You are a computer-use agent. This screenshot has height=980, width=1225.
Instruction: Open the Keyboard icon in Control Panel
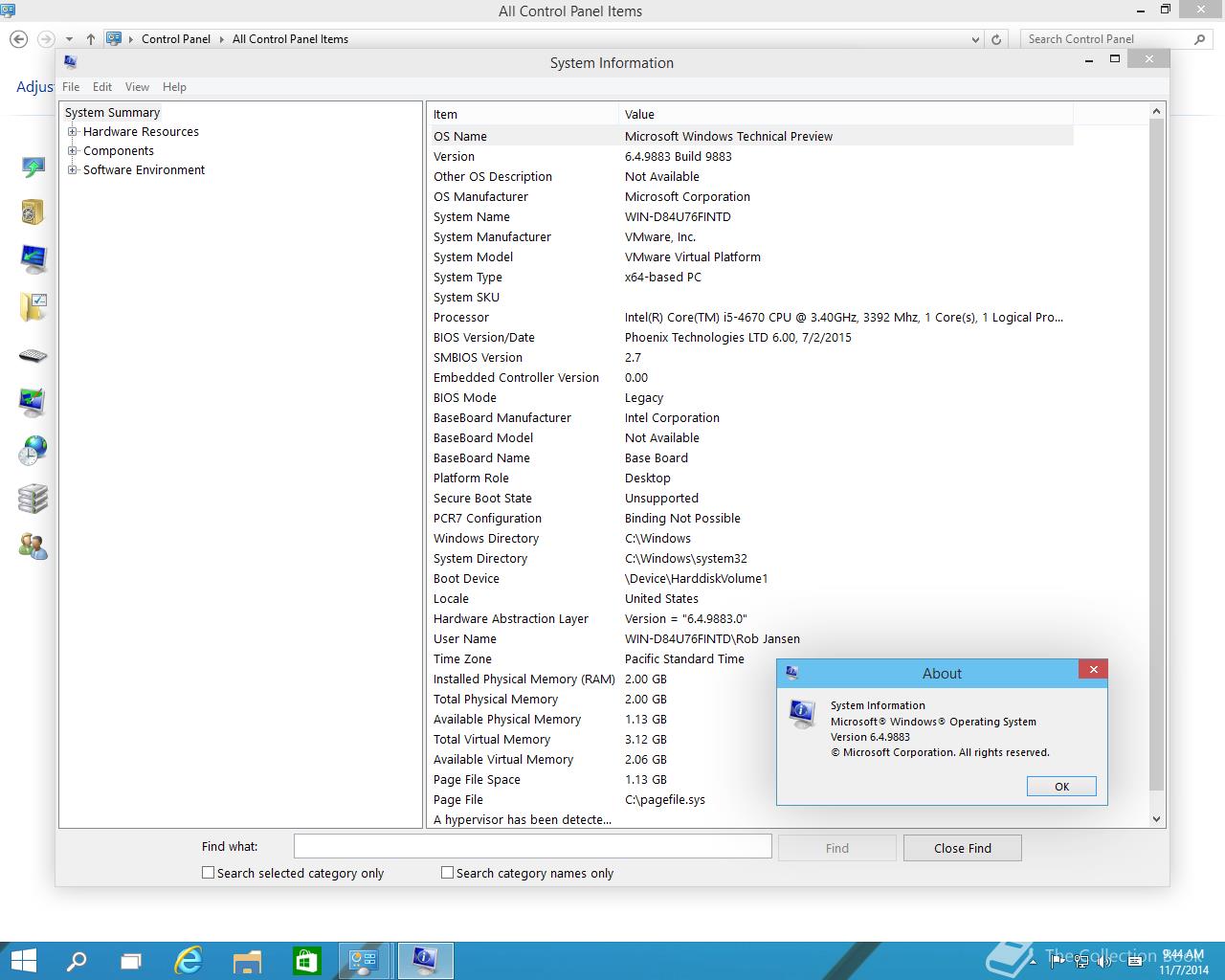pyautogui.click(x=33, y=356)
